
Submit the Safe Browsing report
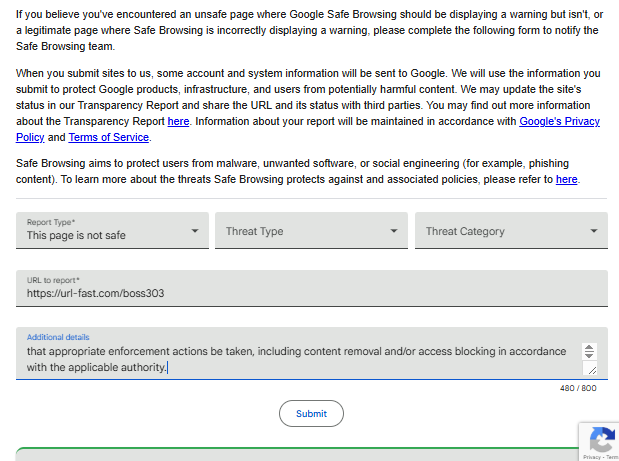[x=311, y=414]
